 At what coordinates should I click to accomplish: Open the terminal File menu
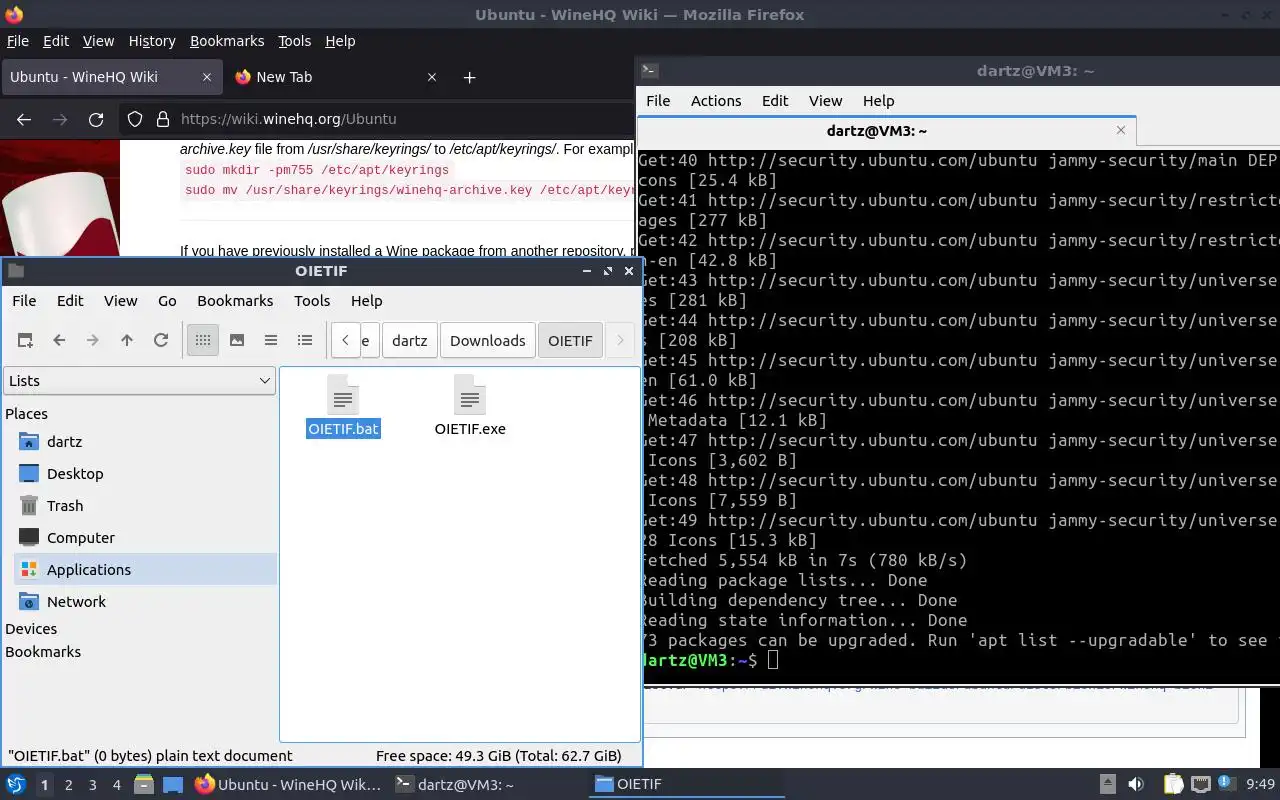pyautogui.click(x=658, y=100)
